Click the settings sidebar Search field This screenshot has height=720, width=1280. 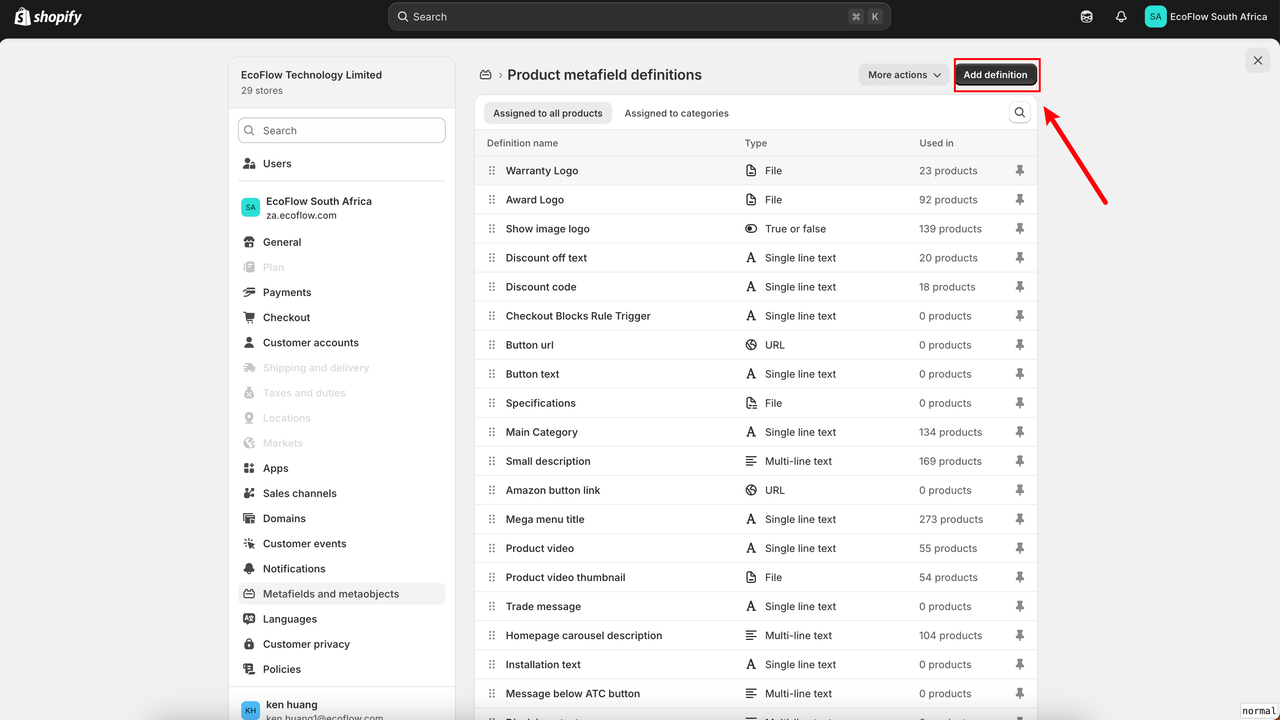click(342, 131)
